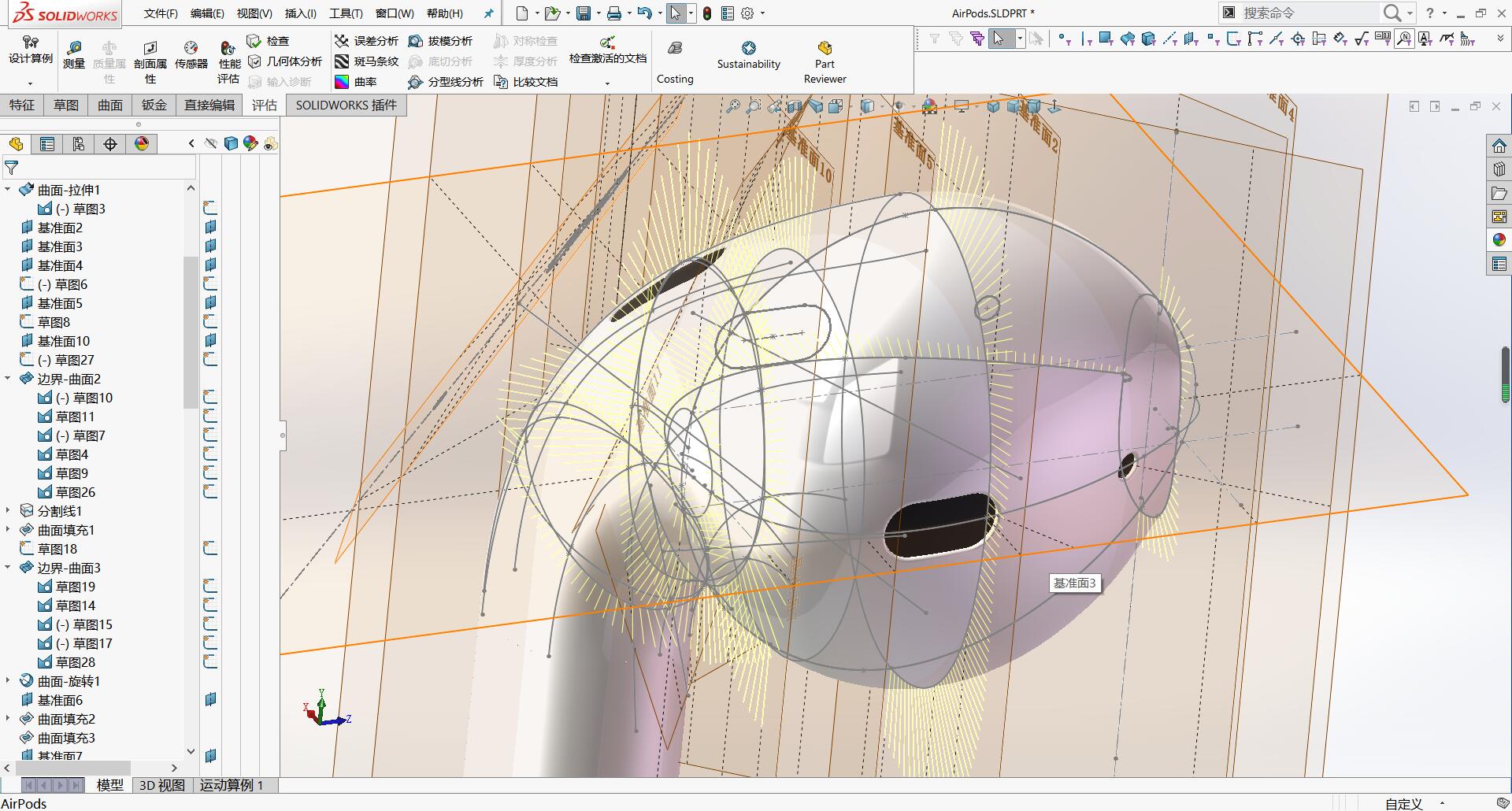
Task: Open the 运动算例 1 tab
Action: [x=232, y=785]
